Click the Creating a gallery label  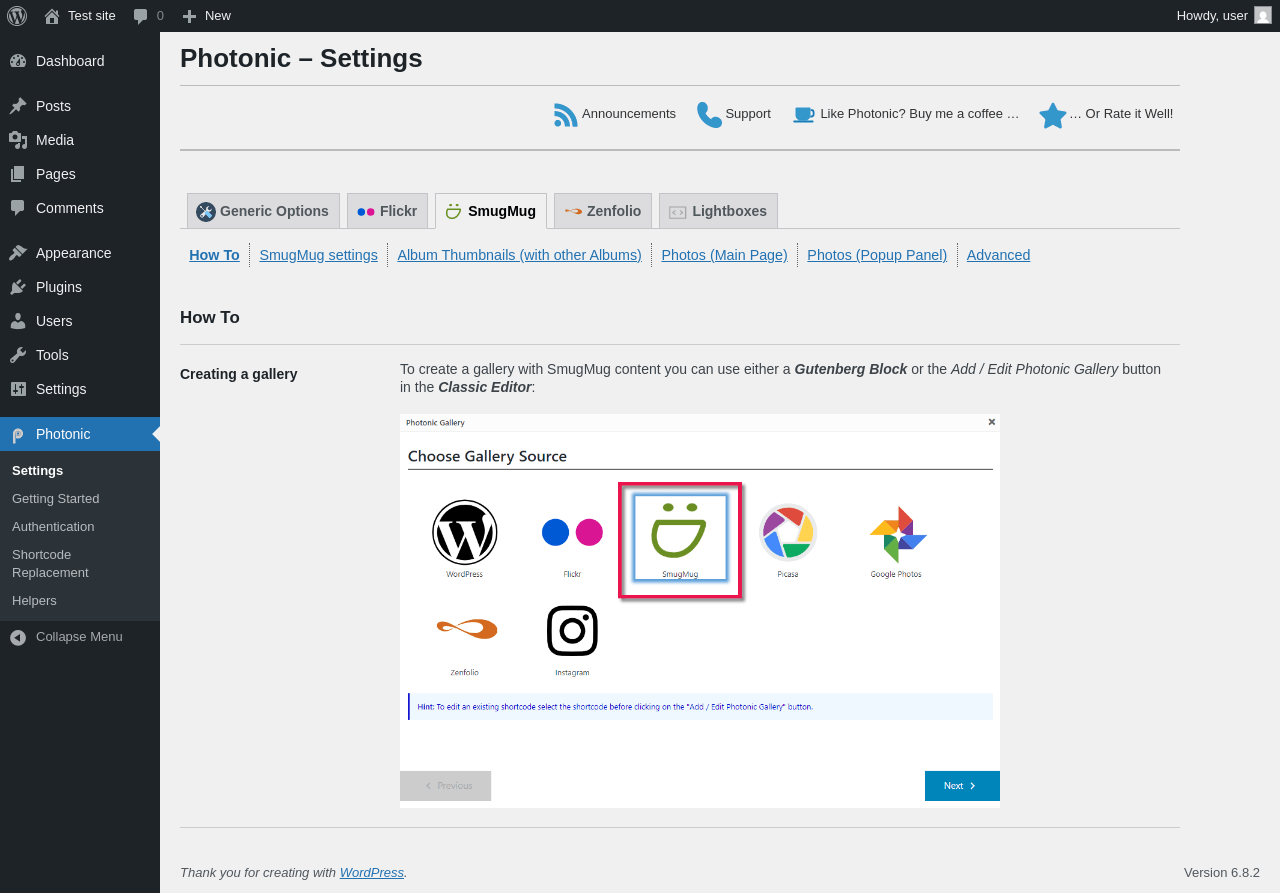pos(239,374)
